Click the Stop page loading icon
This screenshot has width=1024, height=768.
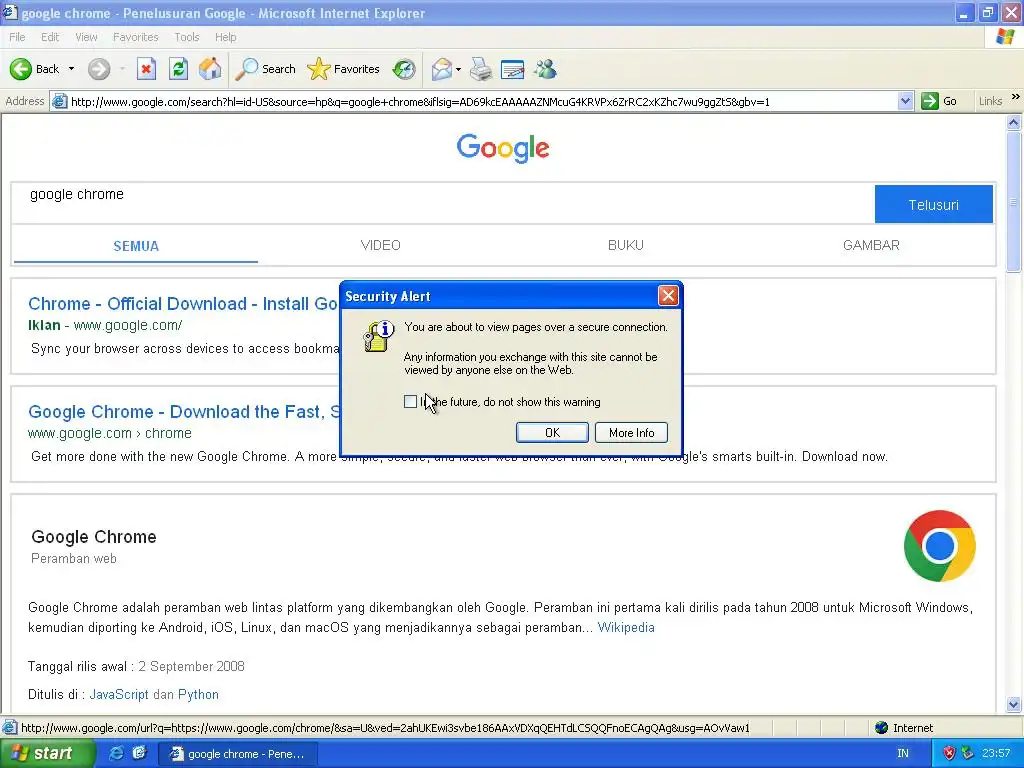click(146, 69)
